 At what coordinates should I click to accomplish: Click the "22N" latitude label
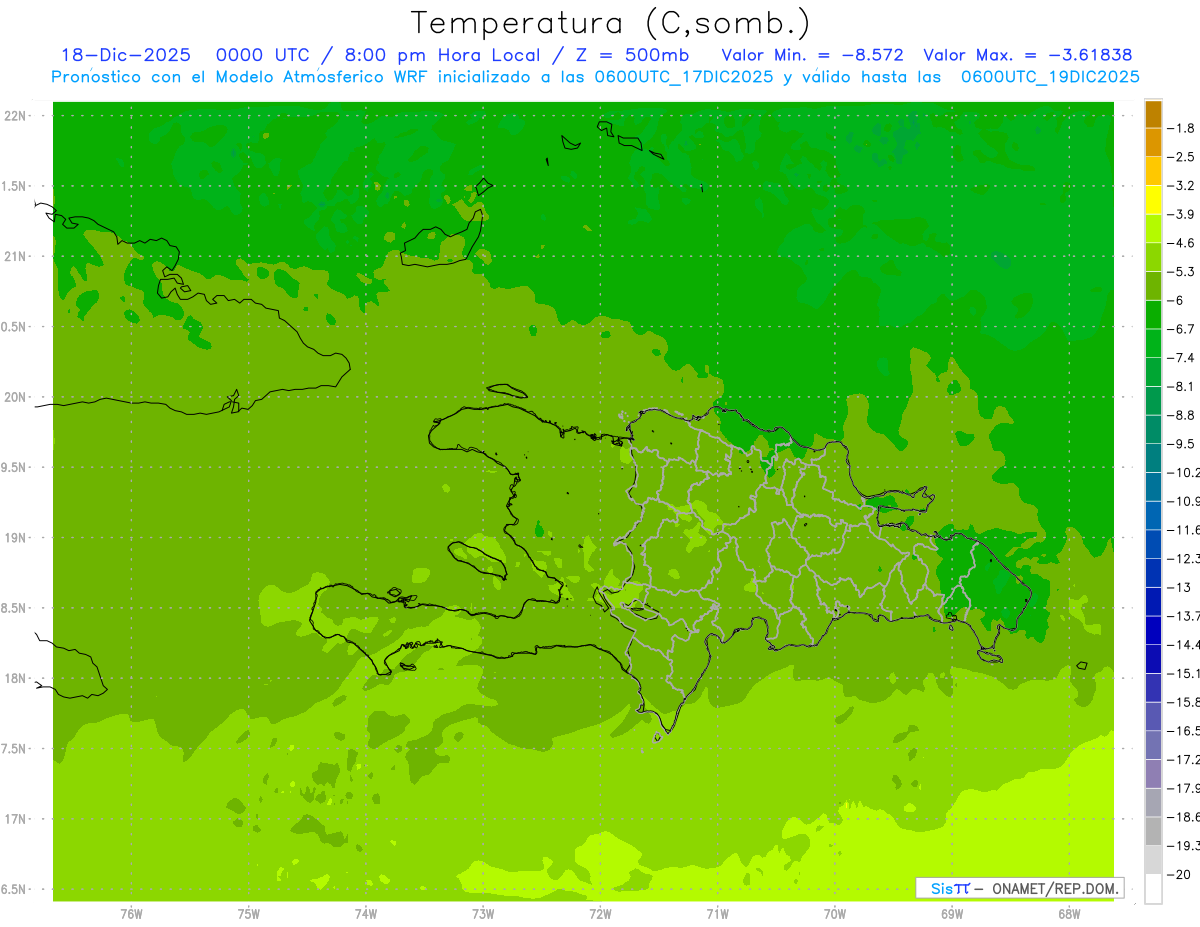pyautogui.click(x=17, y=116)
